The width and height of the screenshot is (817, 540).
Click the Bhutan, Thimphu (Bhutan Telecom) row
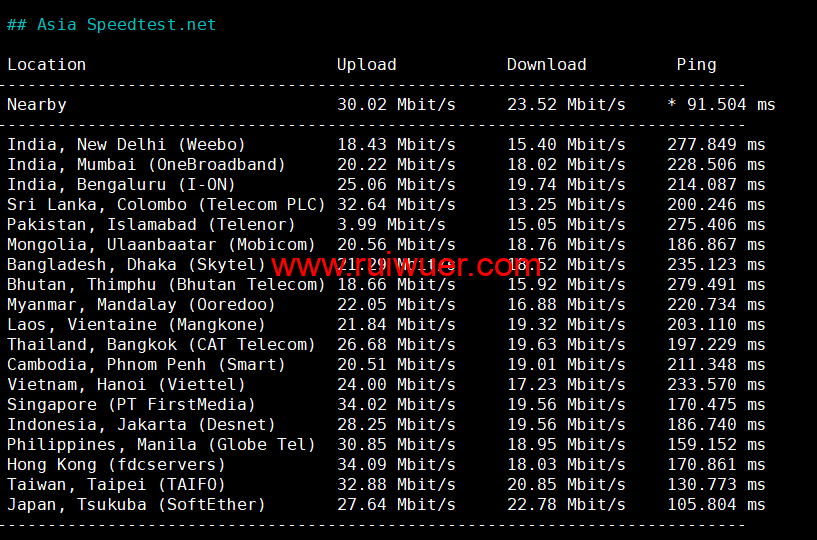pos(166,284)
